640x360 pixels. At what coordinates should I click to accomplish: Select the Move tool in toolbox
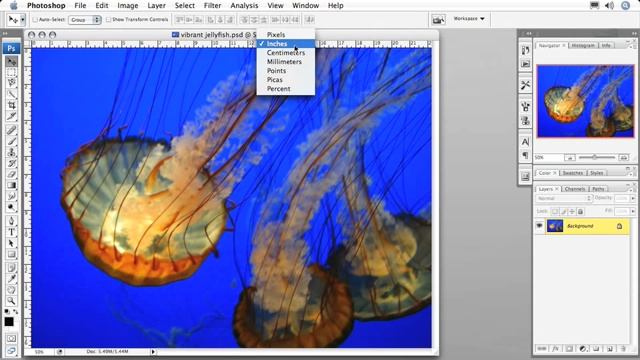[11, 62]
